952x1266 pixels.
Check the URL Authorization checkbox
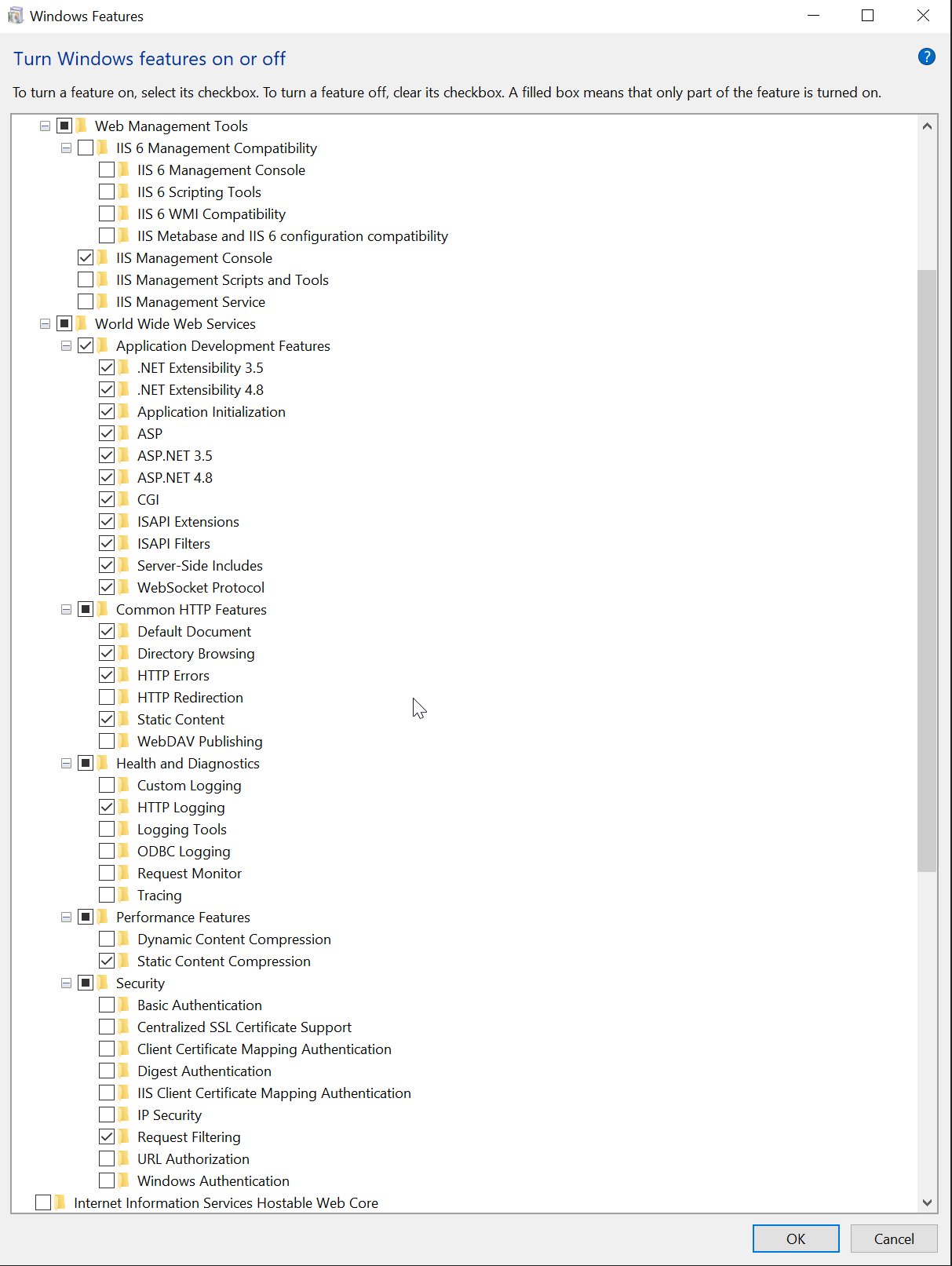click(x=107, y=1158)
